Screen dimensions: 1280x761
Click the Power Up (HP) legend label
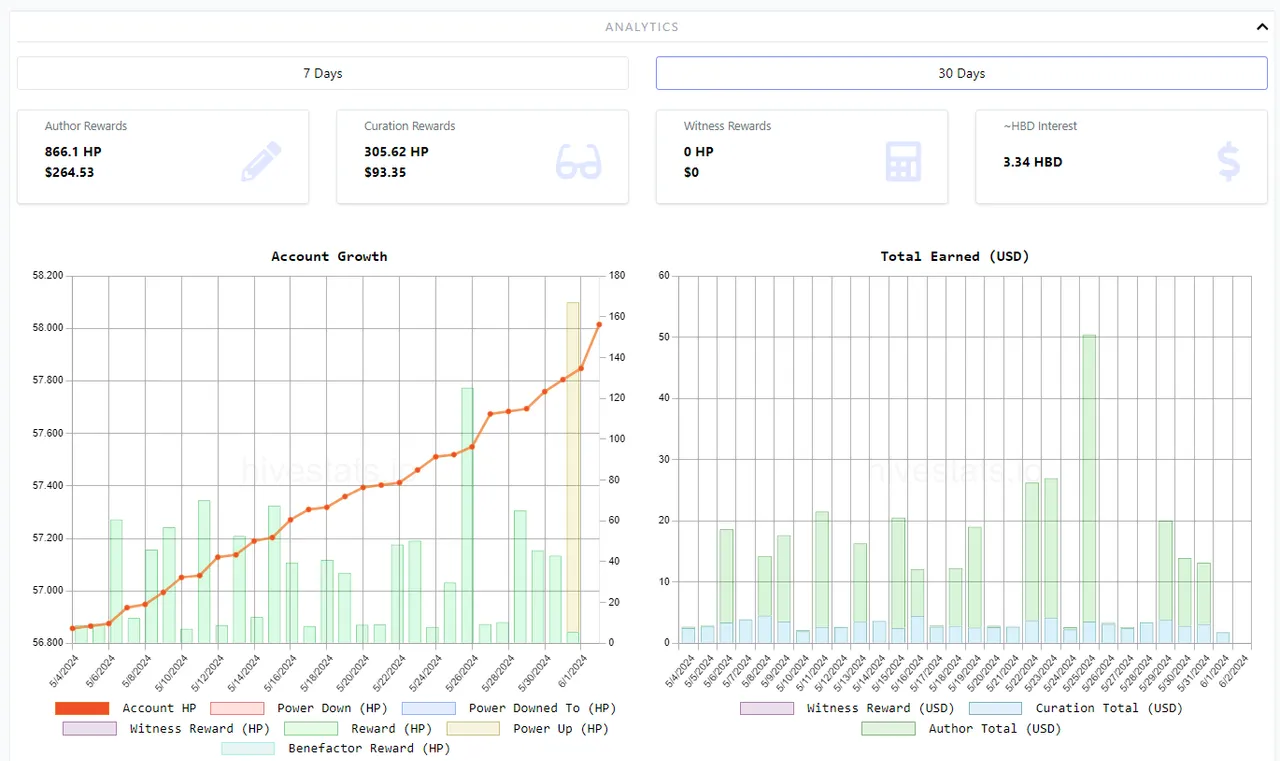point(560,729)
